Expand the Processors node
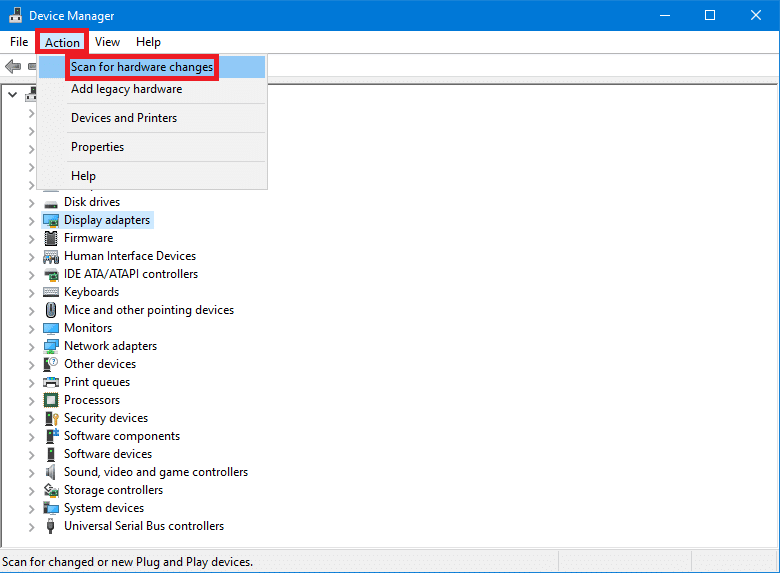The width and height of the screenshot is (780, 573). [31, 401]
